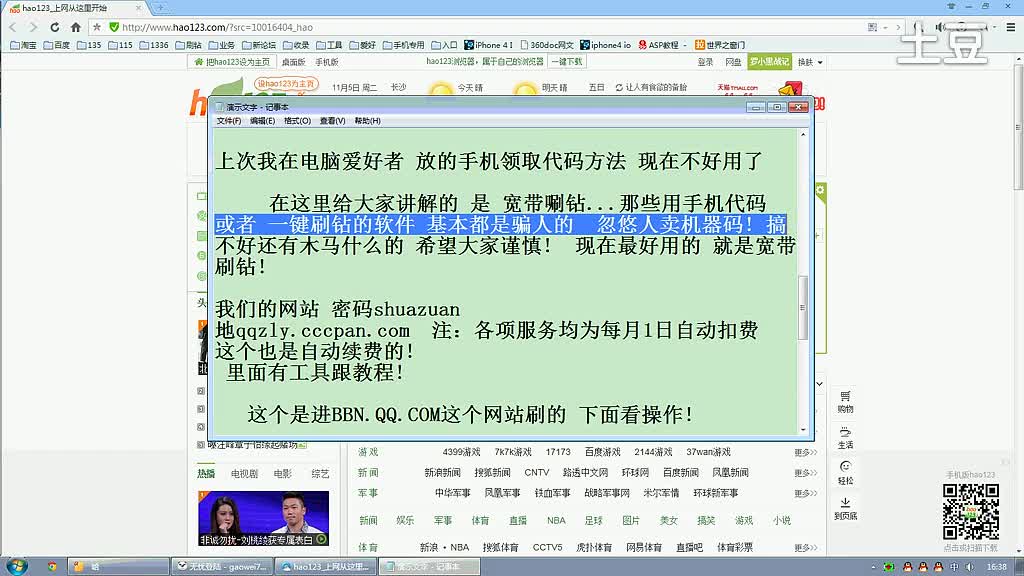Screen dimensions: 1024x576
Task: Switch to 无忧登陆 taskbar window
Action: click(x=223, y=566)
